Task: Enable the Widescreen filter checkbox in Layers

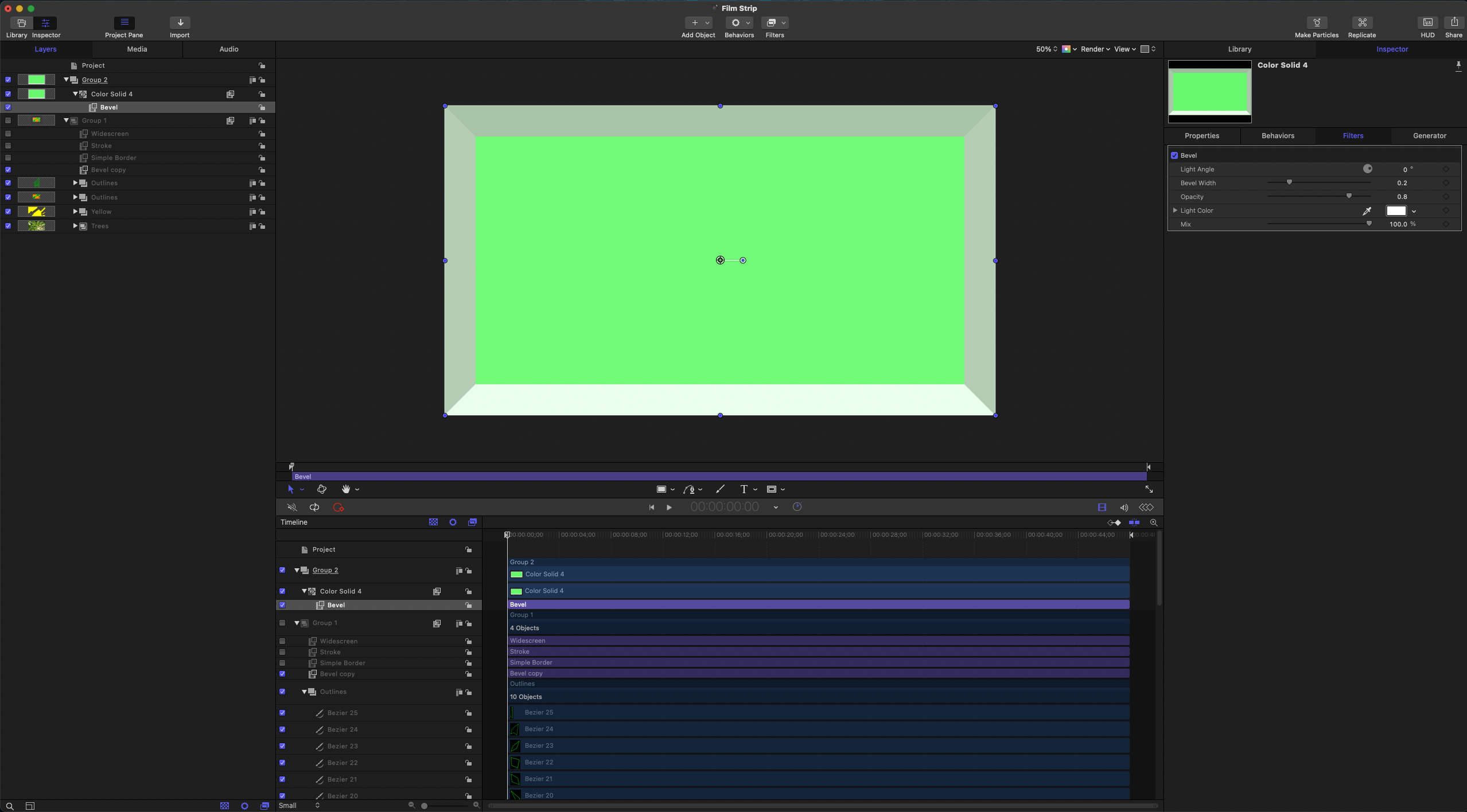Action: click(x=8, y=134)
